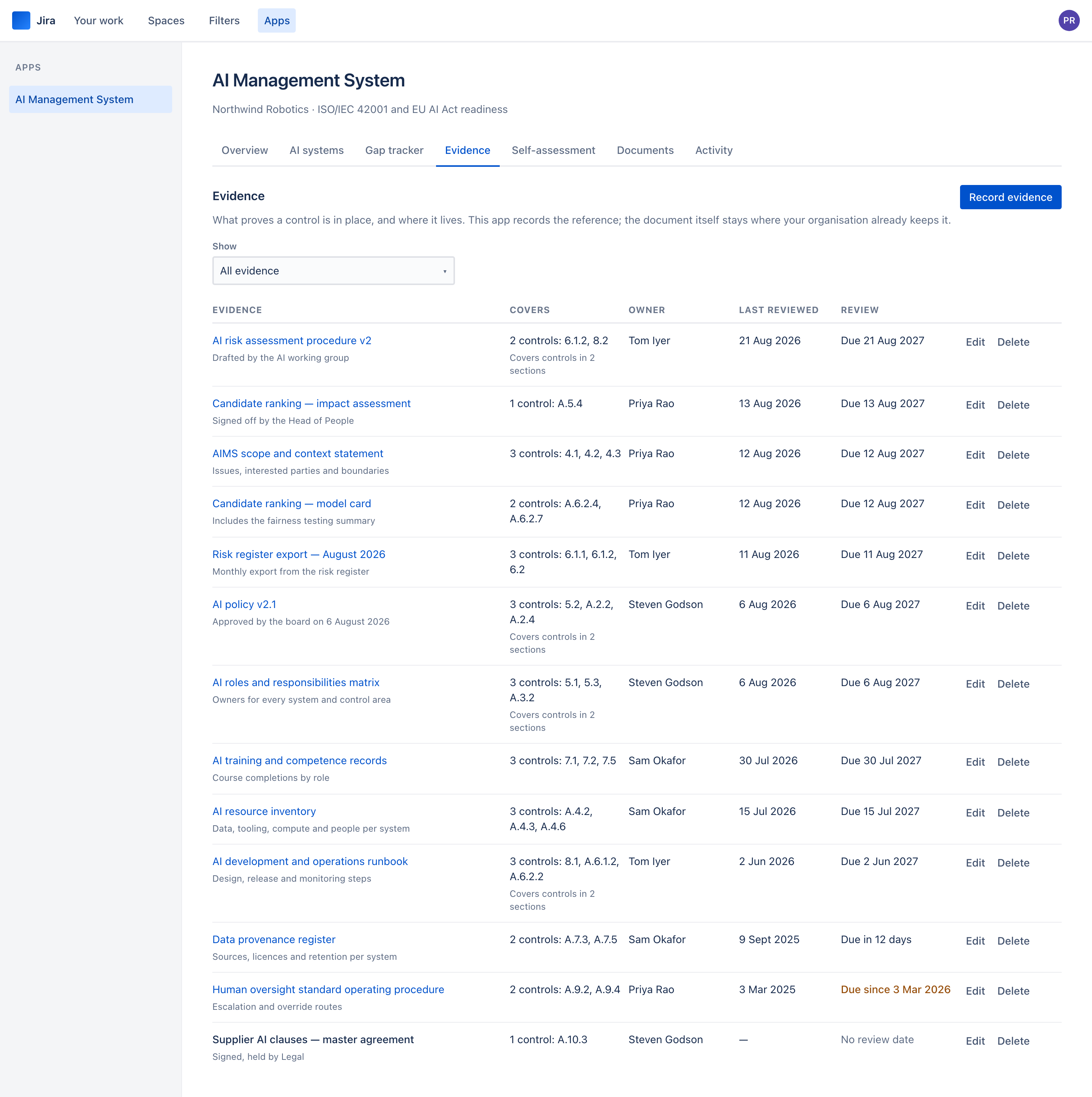Open AI roles and responsibilities matrix
Screen dimensions: 1092x1097
click(x=296, y=683)
